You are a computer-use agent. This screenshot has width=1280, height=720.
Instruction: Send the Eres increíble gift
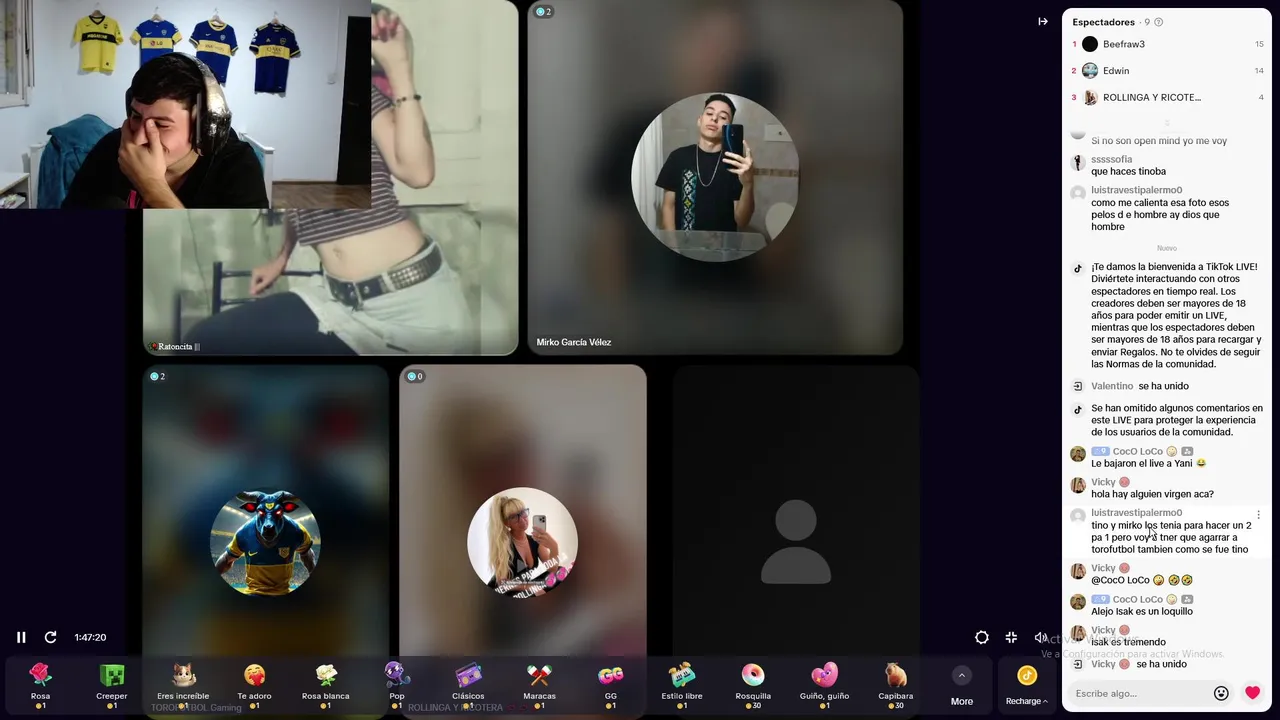183,686
